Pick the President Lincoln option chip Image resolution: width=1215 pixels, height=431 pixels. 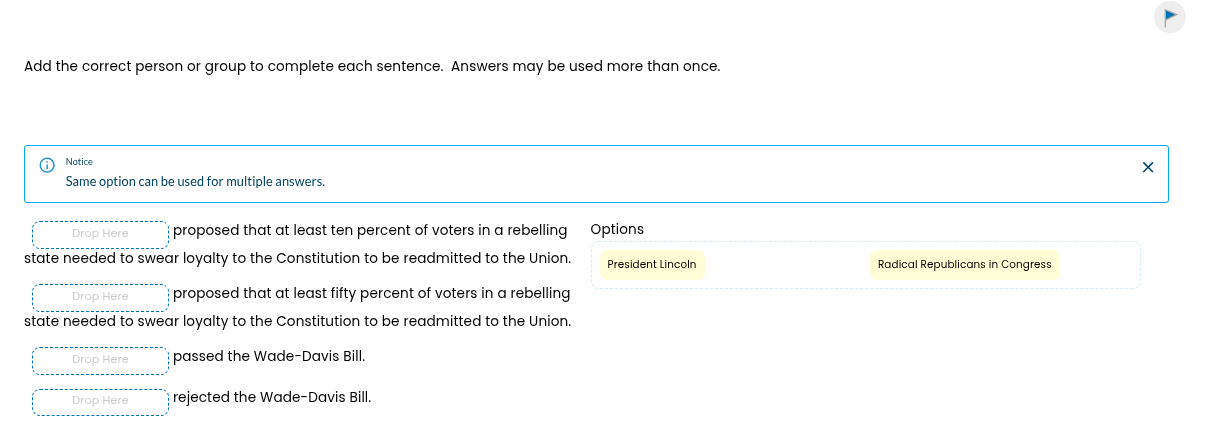click(x=651, y=265)
